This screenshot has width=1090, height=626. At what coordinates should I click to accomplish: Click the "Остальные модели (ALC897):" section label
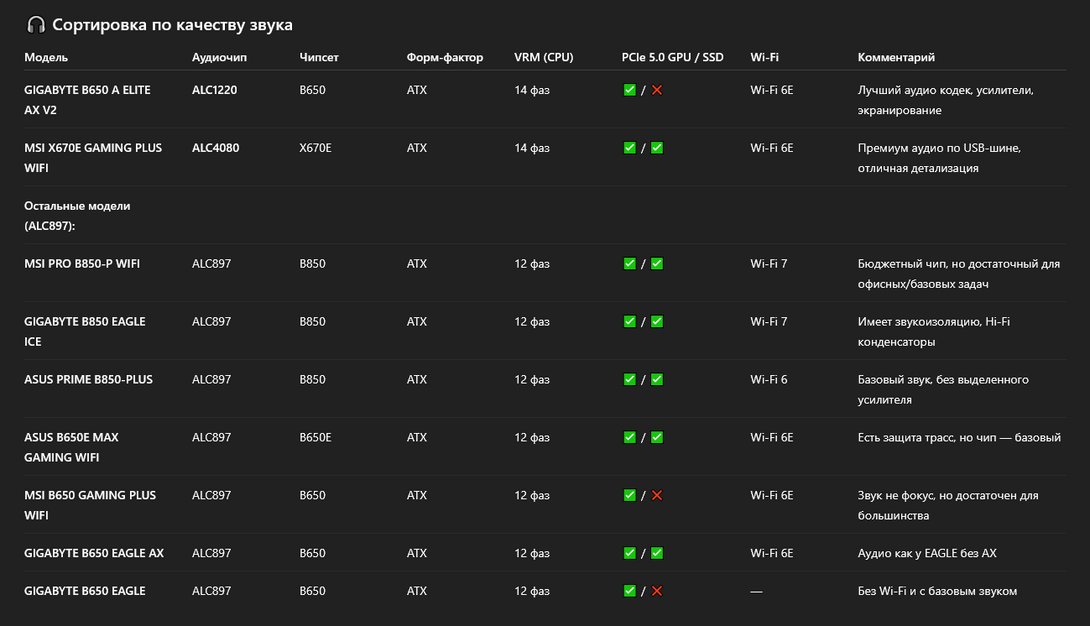77,216
